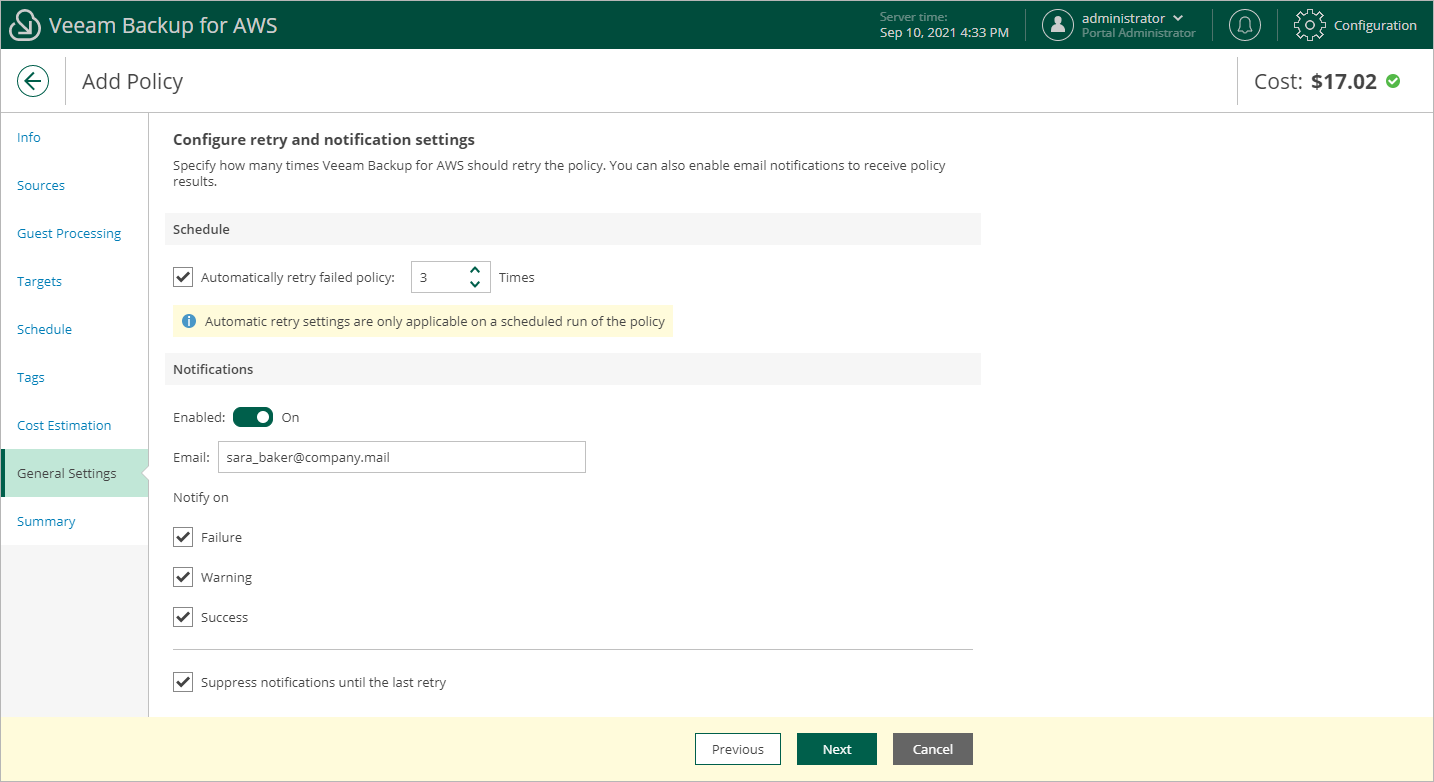Click the green cost status checkmark
This screenshot has height=782, width=1434.
click(x=1393, y=81)
